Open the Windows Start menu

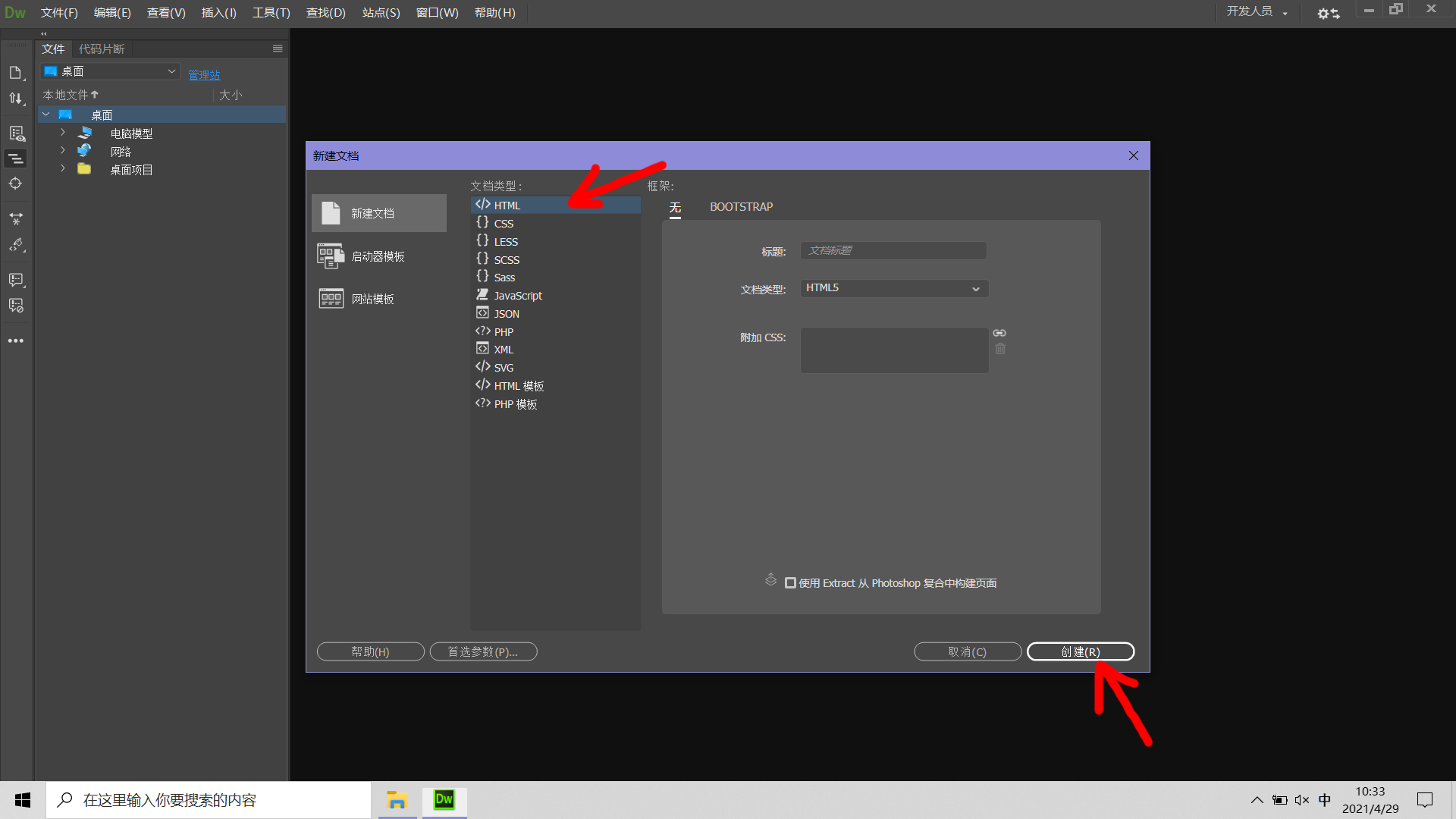point(23,800)
